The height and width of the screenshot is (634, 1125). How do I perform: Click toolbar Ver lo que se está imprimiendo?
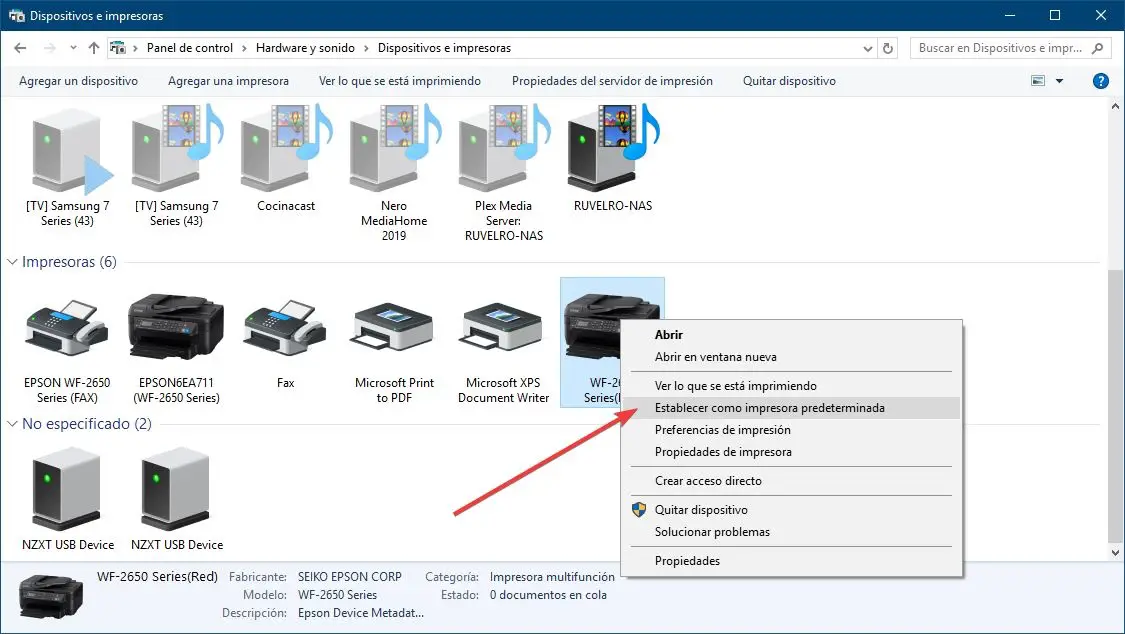tap(400, 81)
